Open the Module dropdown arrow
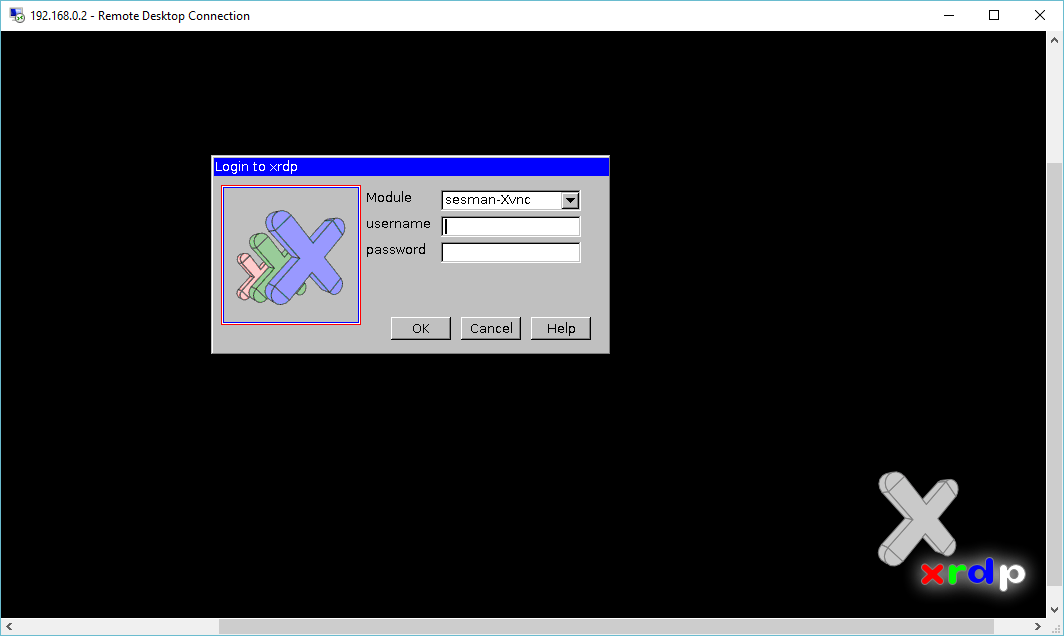Screen dimensions: 1064x636 570,200
